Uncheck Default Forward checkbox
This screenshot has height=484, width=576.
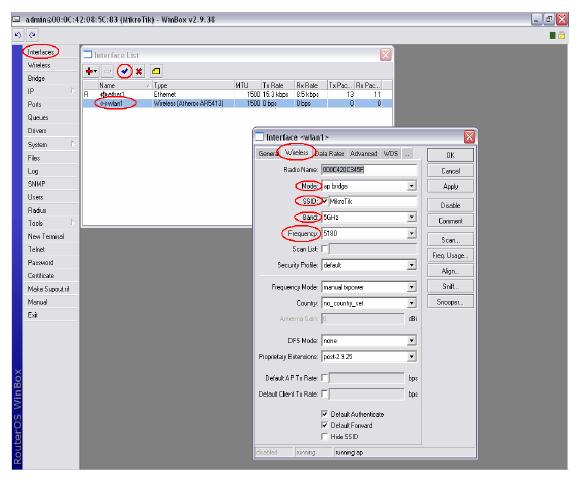[324, 425]
